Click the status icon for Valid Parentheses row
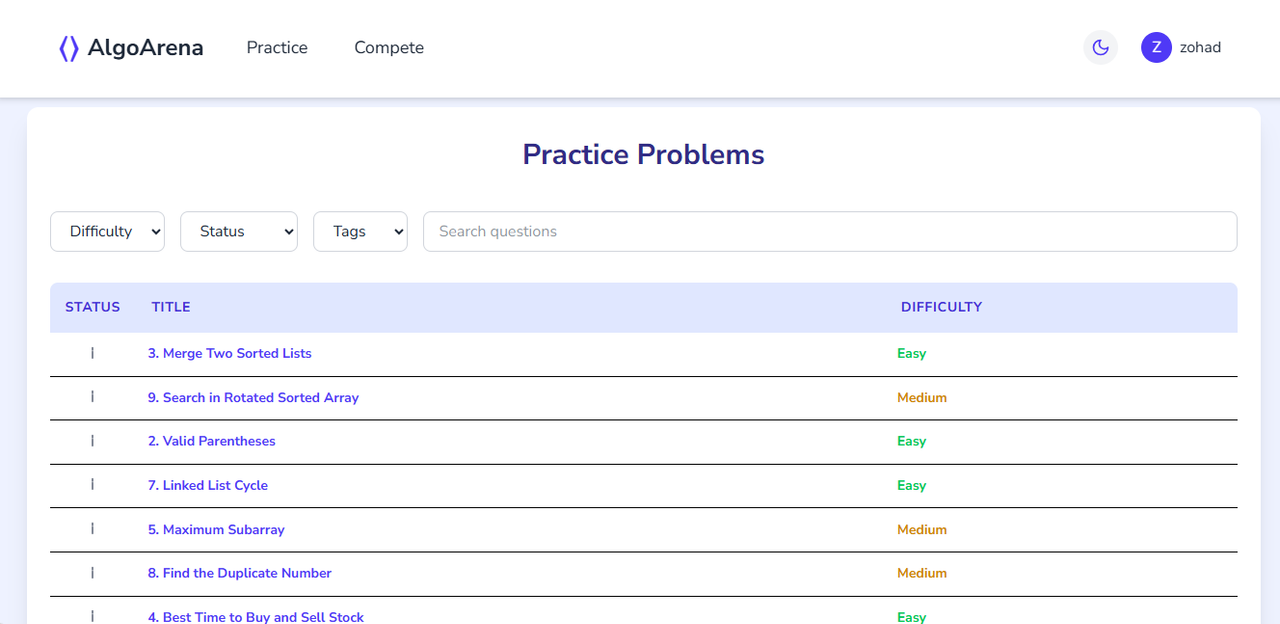This screenshot has height=624, width=1280. click(92, 441)
